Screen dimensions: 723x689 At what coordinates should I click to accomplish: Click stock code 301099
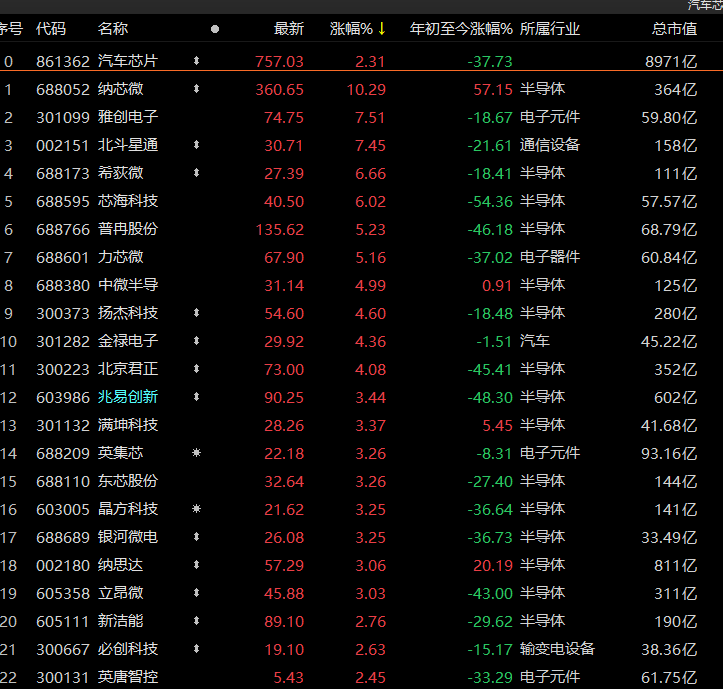point(63,118)
